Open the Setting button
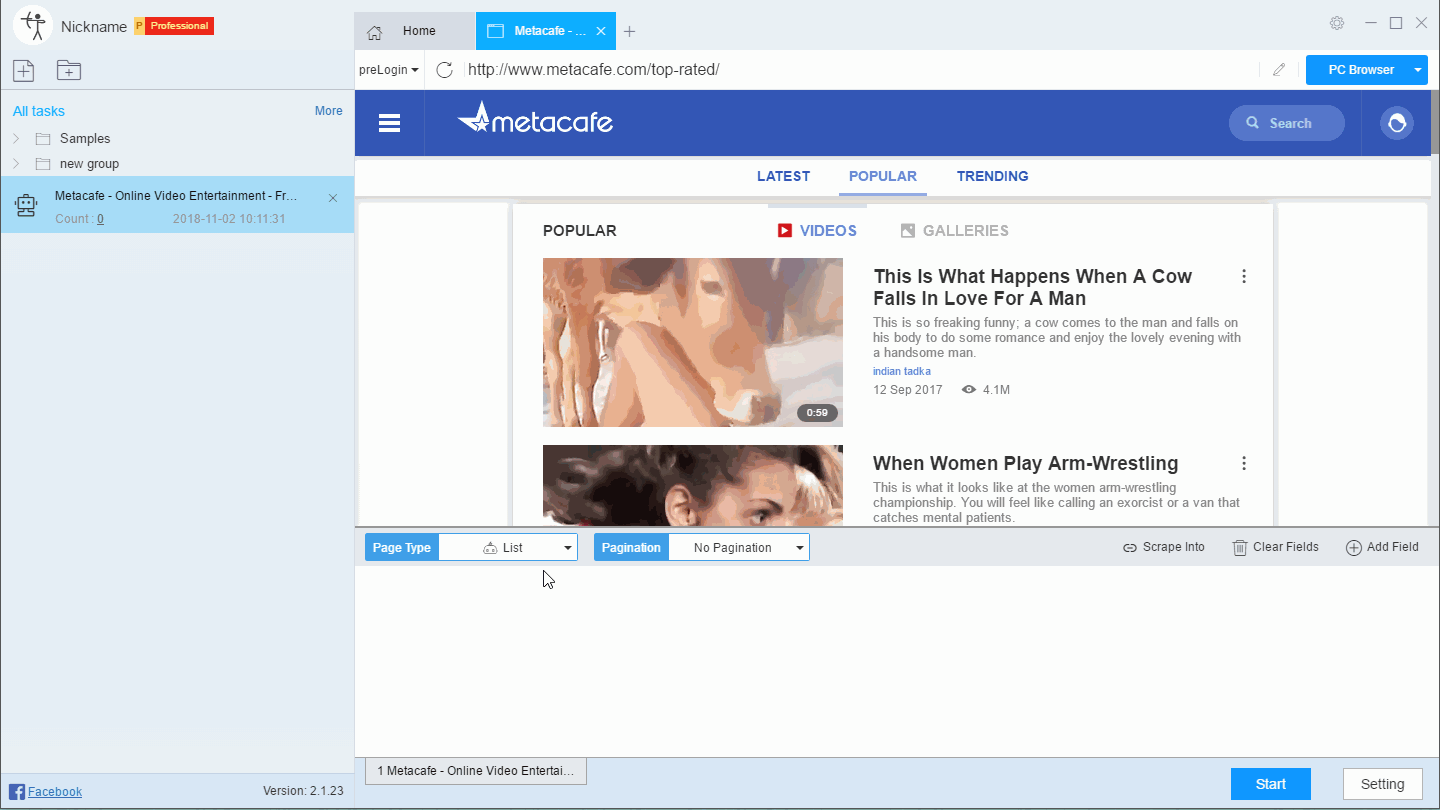This screenshot has height=810, width=1440. [1383, 784]
